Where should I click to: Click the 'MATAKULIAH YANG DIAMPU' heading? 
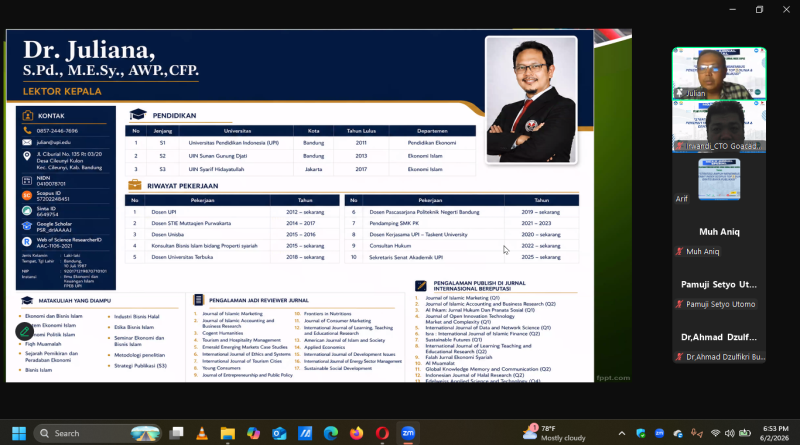tap(74, 301)
